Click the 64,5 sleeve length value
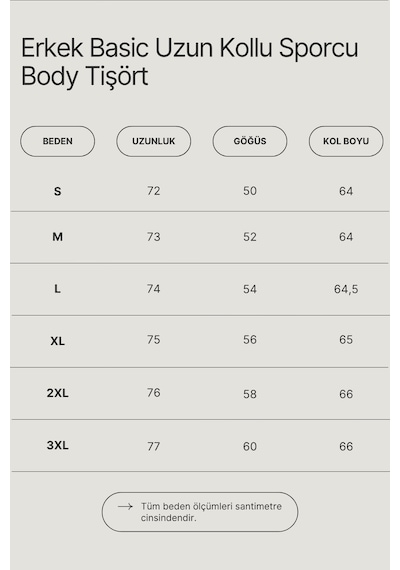Image resolution: width=400 pixels, height=570 pixels. pyautogui.click(x=346, y=289)
